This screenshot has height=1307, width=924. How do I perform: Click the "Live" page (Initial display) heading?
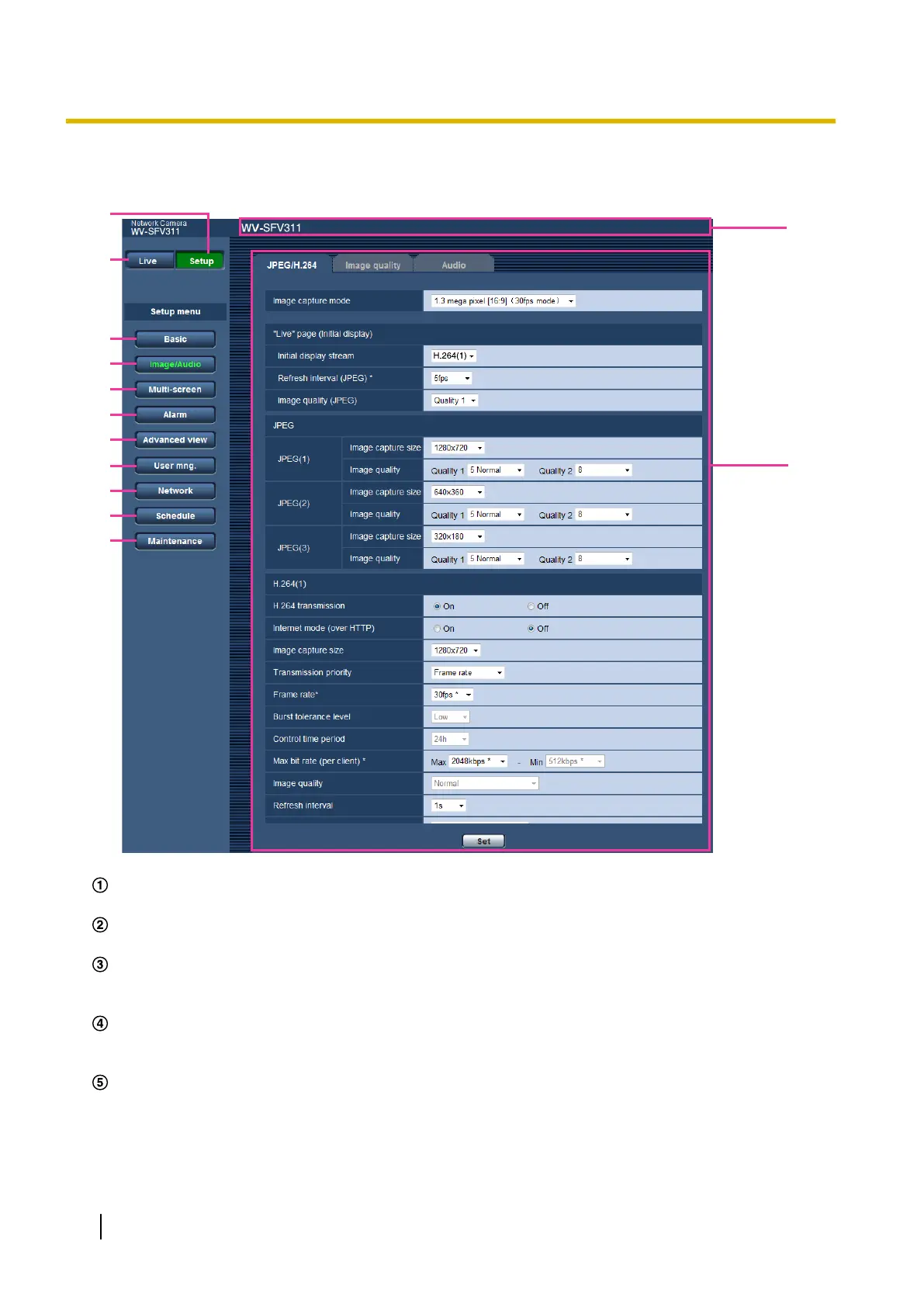pos(483,334)
